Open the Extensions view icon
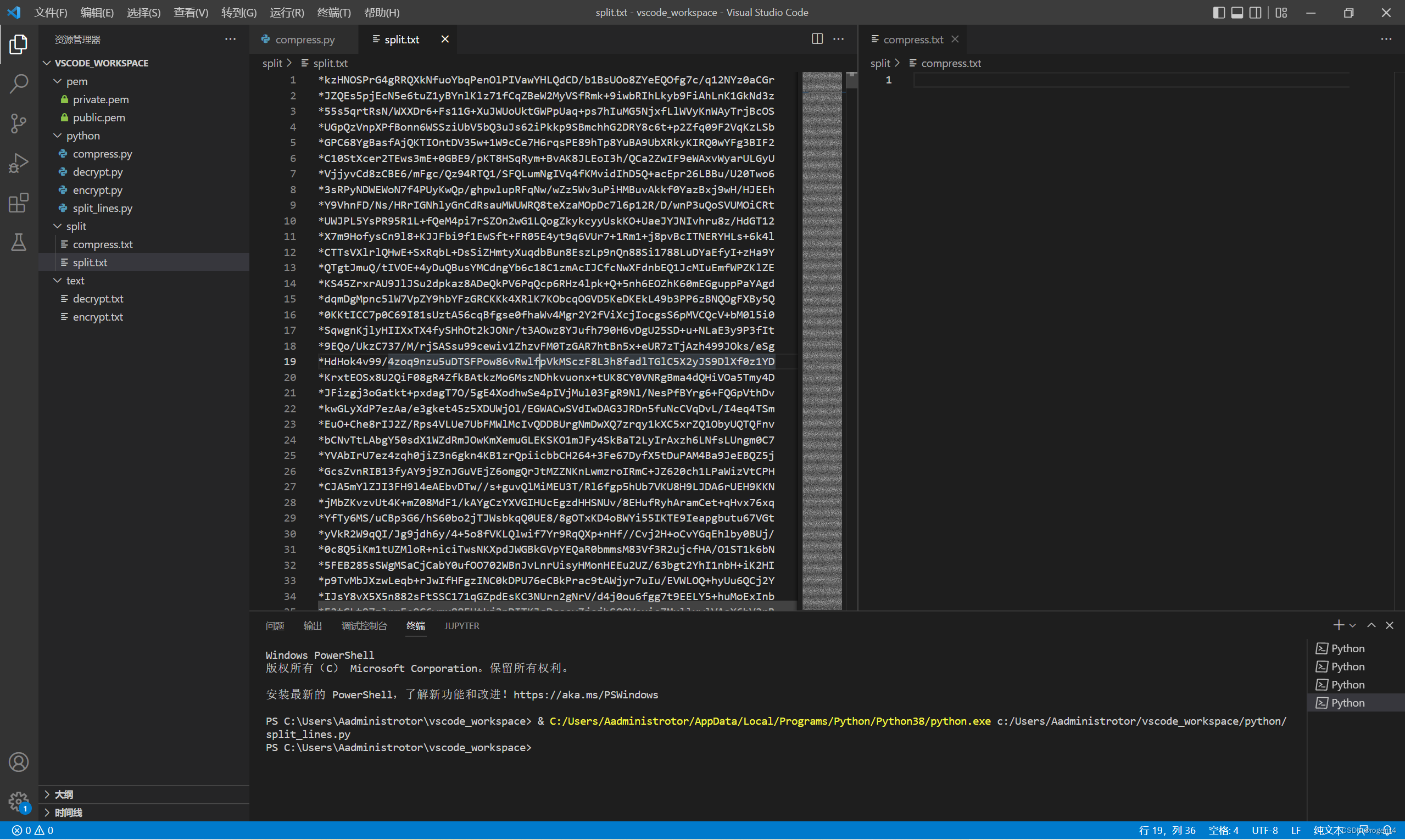Screen dimensions: 1405x840 coord(19,203)
